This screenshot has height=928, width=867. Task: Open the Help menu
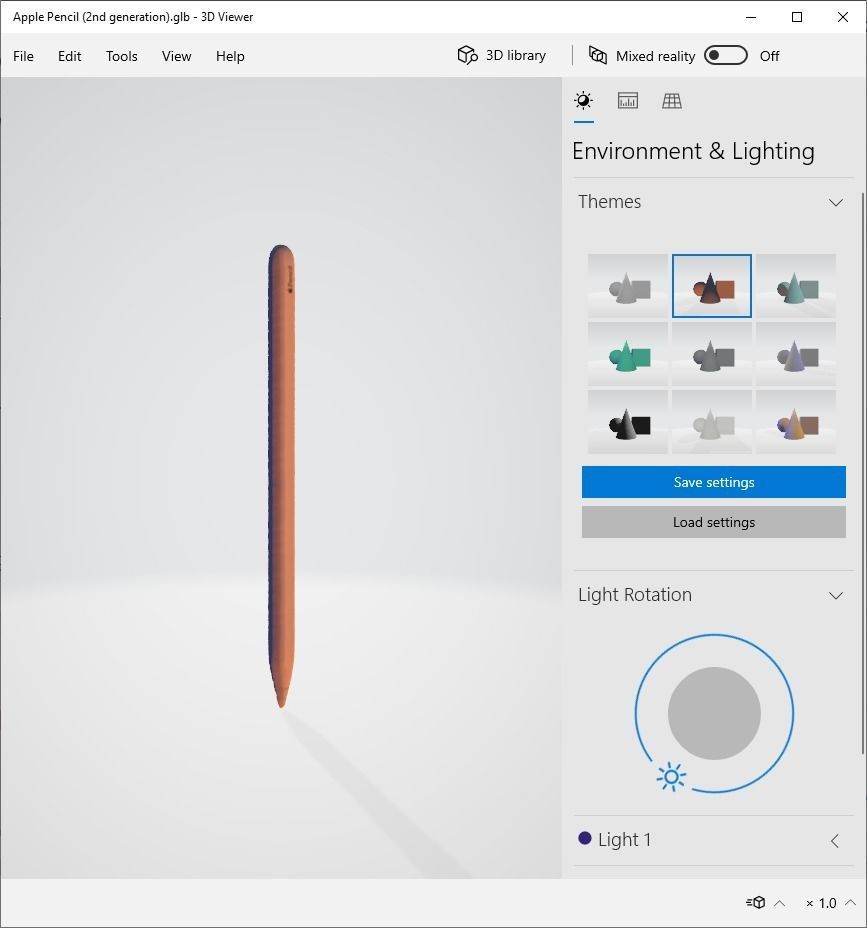pos(230,56)
